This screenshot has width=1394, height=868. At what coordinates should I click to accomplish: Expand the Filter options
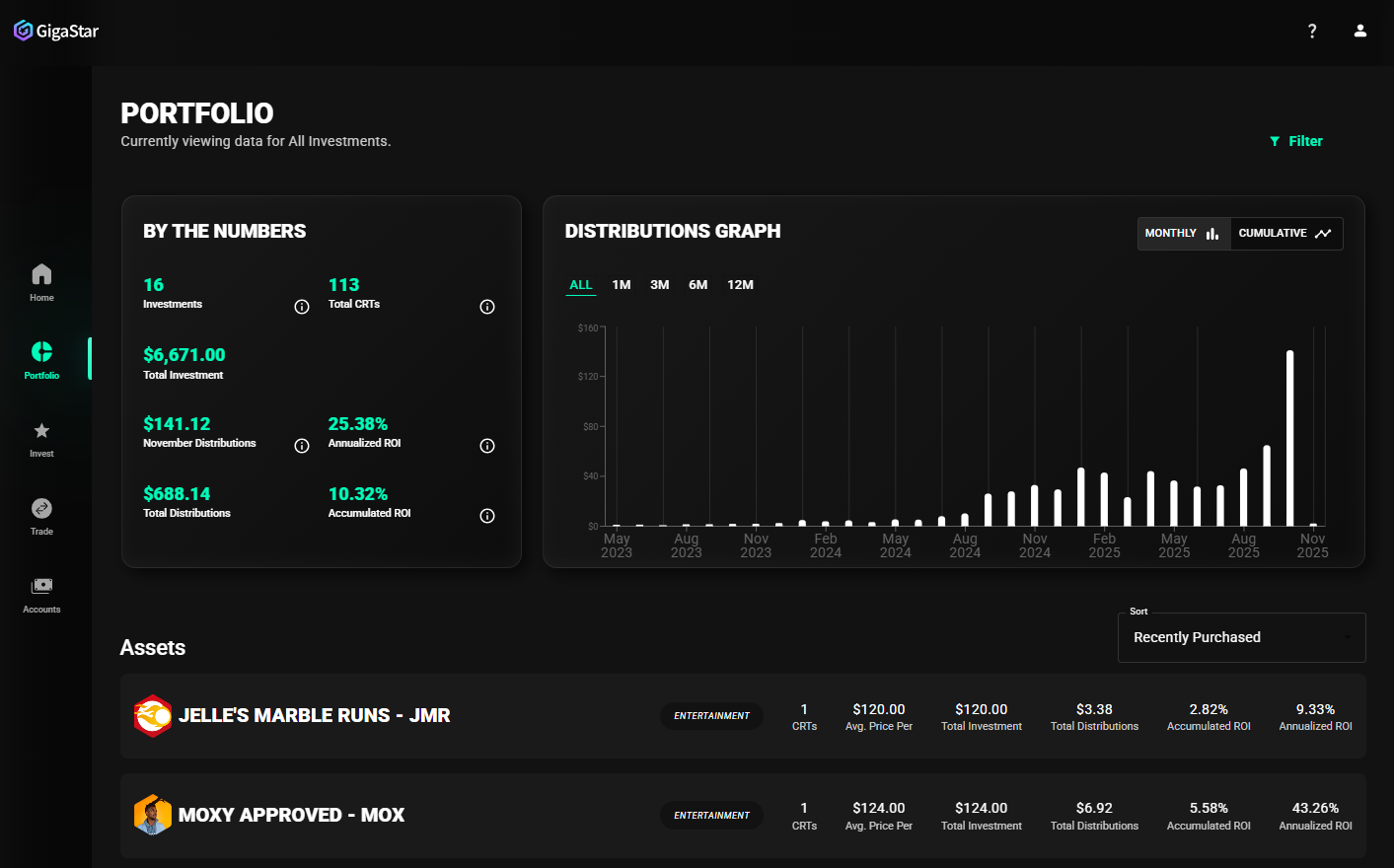tap(1295, 141)
